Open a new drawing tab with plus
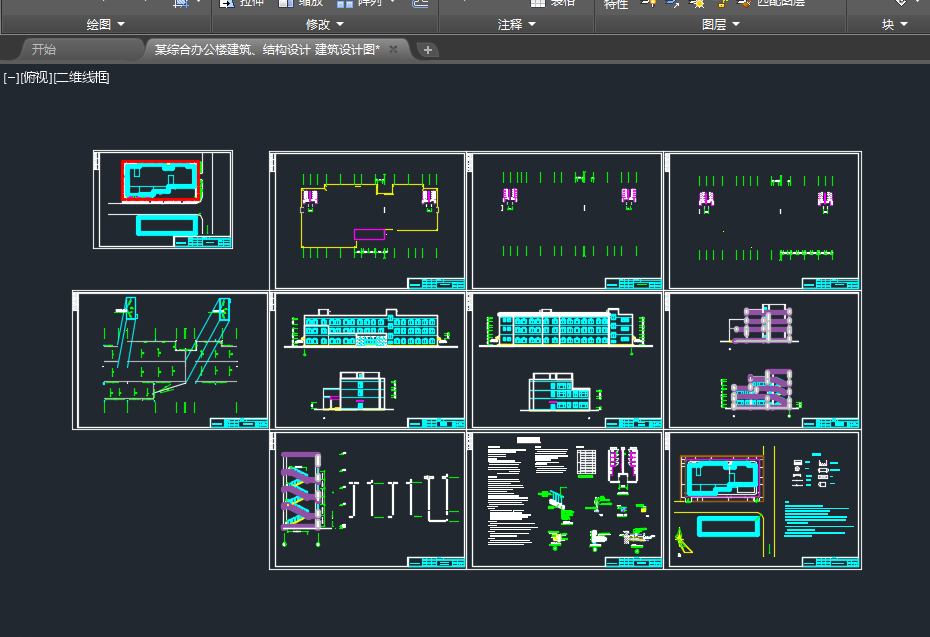The image size is (930, 637). tap(427, 50)
